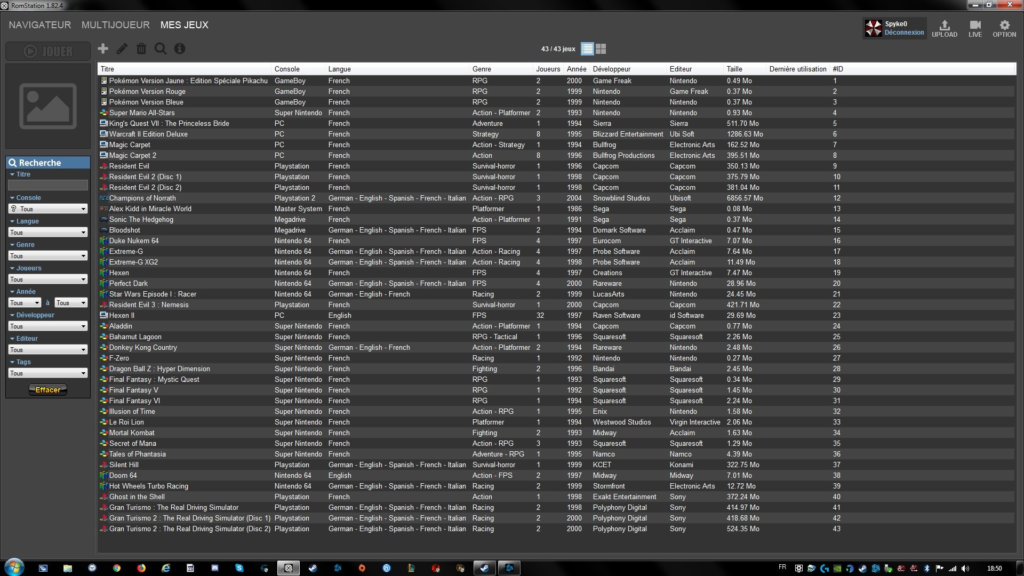Open the Genre filter dropdown
The image size is (1024, 576).
pos(48,256)
